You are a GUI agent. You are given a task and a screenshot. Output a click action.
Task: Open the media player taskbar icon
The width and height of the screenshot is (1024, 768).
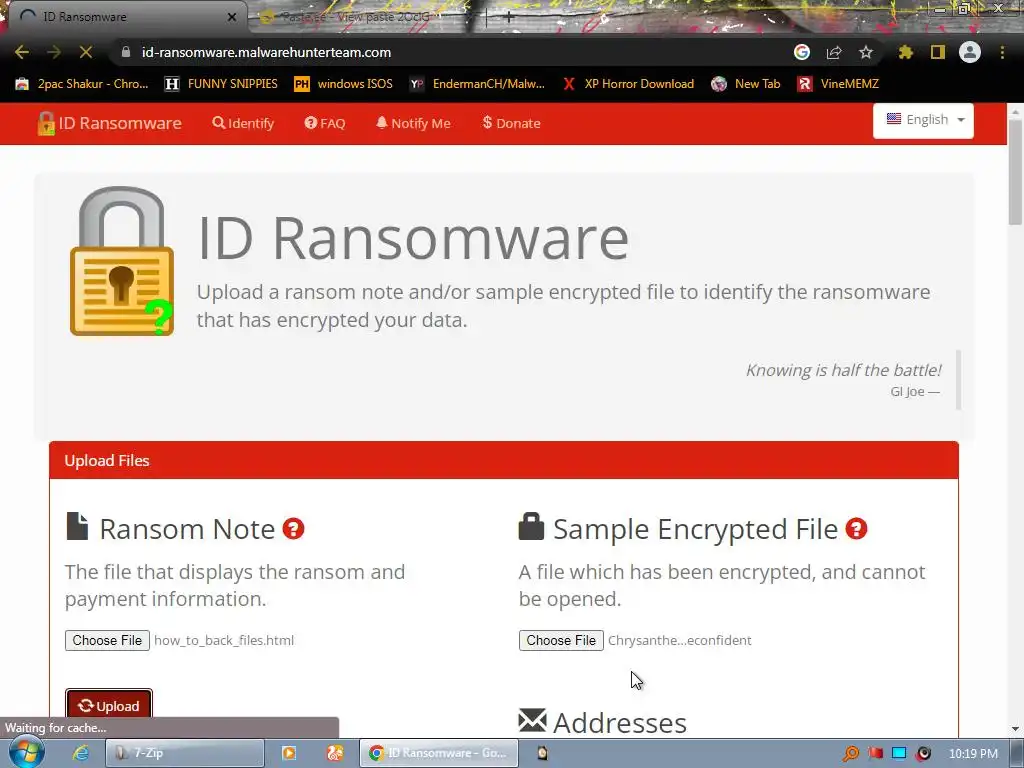tap(288, 753)
